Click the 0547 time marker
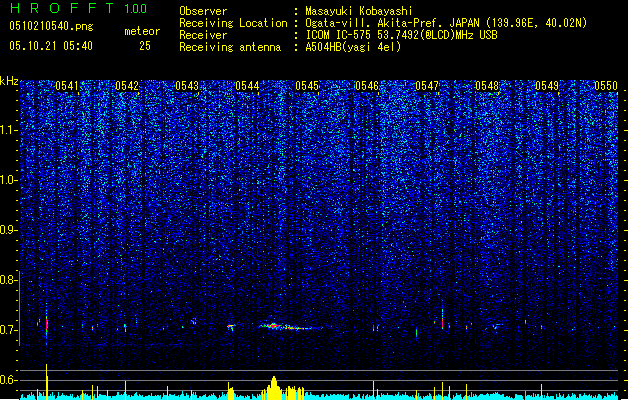The width and height of the screenshot is (629, 400). tap(427, 86)
